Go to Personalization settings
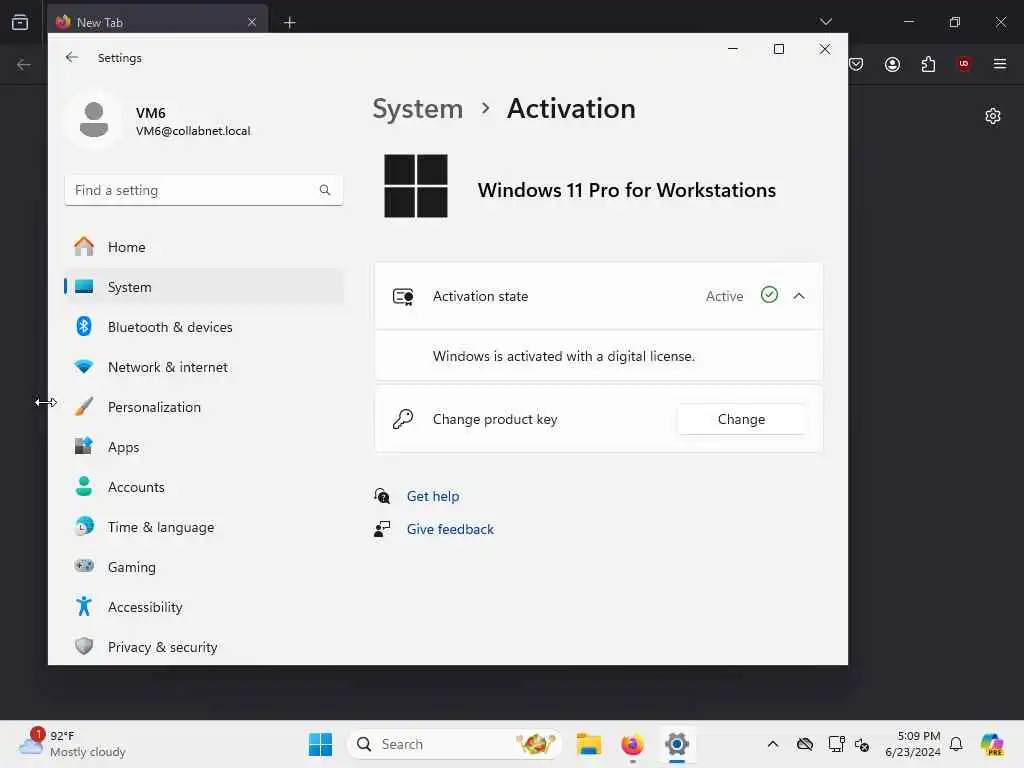The width and height of the screenshot is (1024, 768). (x=204, y=407)
